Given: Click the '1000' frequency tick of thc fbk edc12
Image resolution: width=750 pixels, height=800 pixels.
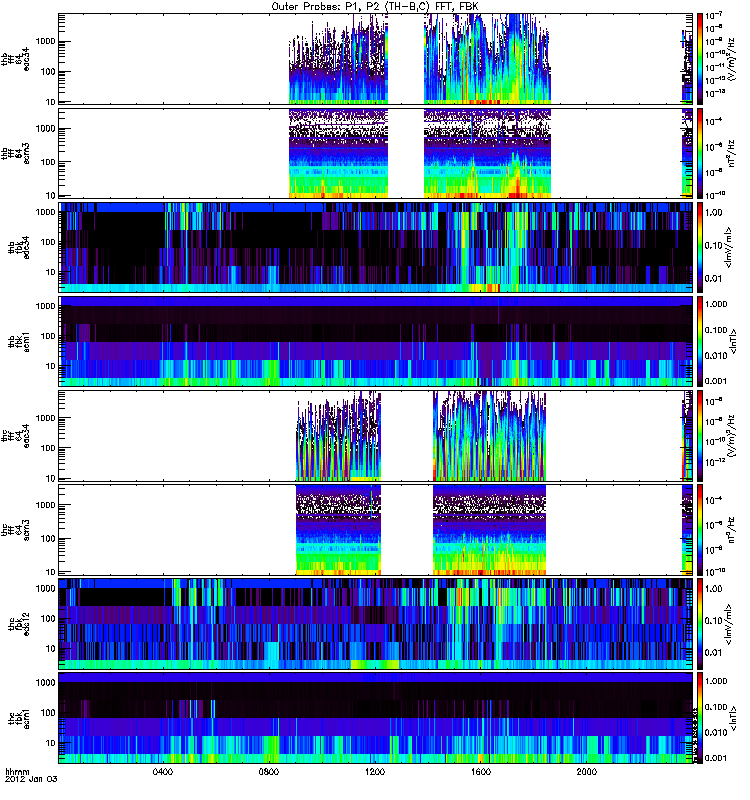Looking at the screenshot, I should (x=45, y=588).
